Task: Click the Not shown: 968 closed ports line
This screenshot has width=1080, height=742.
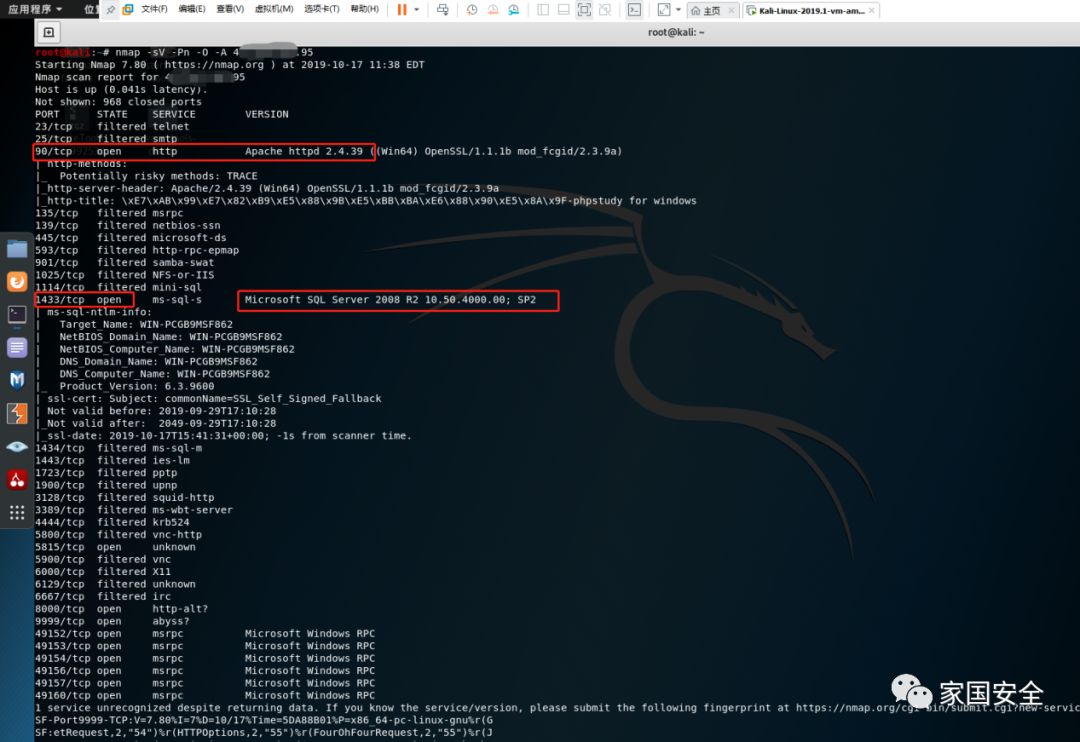Action: click(118, 102)
